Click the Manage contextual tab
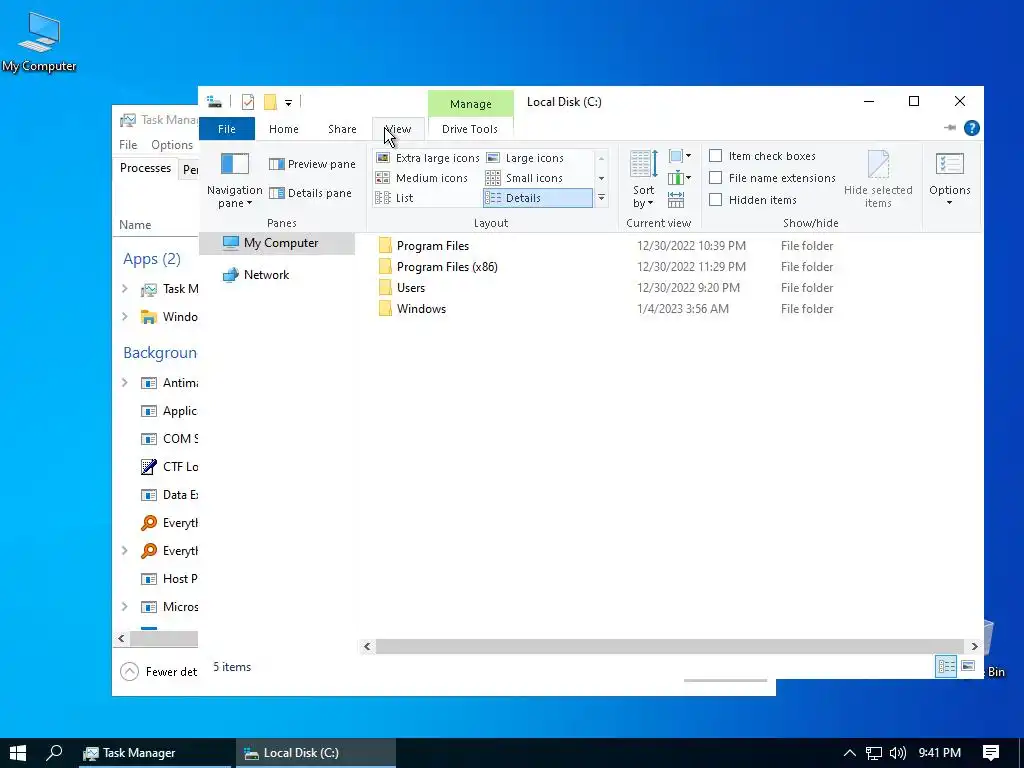This screenshot has height=768, width=1024. (x=470, y=104)
